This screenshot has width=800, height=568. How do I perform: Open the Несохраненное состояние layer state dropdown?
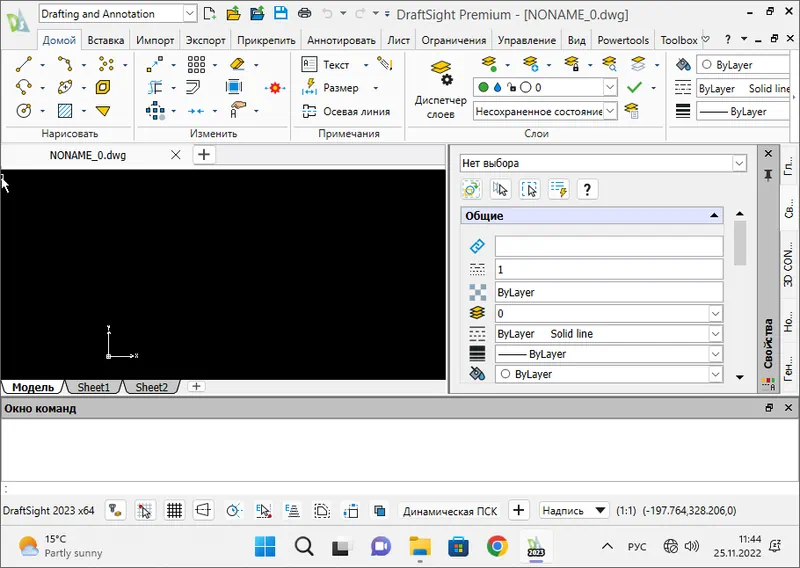click(610, 111)
